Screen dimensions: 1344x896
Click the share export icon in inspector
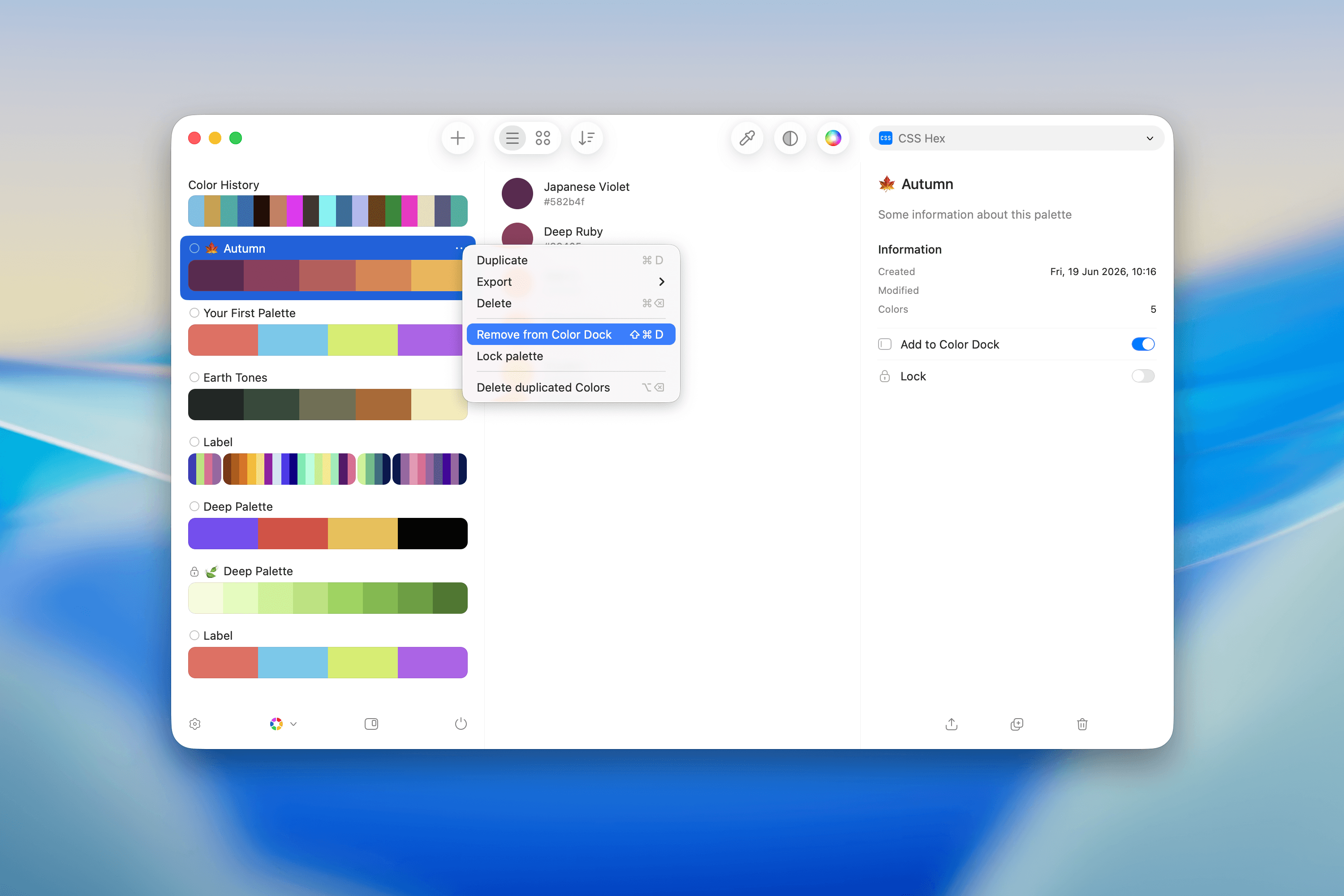click(952, 724)
